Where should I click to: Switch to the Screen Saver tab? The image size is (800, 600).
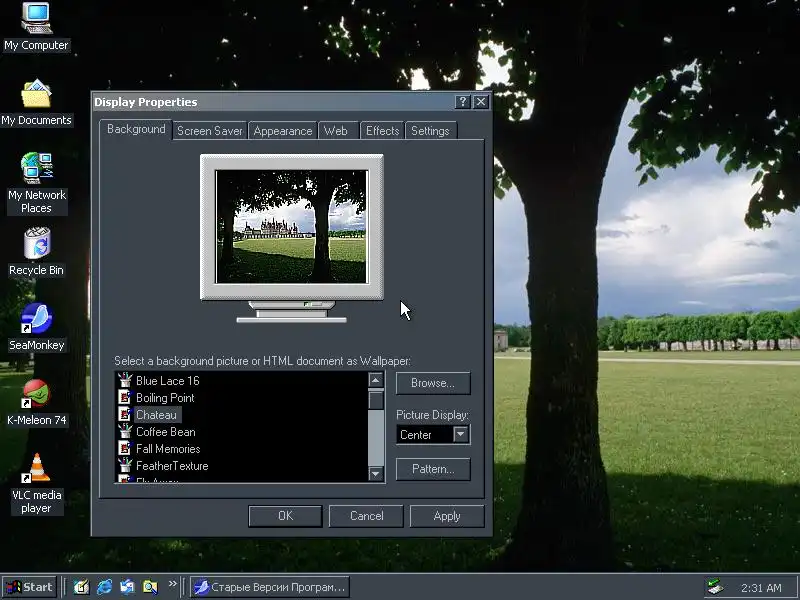(x=210, y=131)
